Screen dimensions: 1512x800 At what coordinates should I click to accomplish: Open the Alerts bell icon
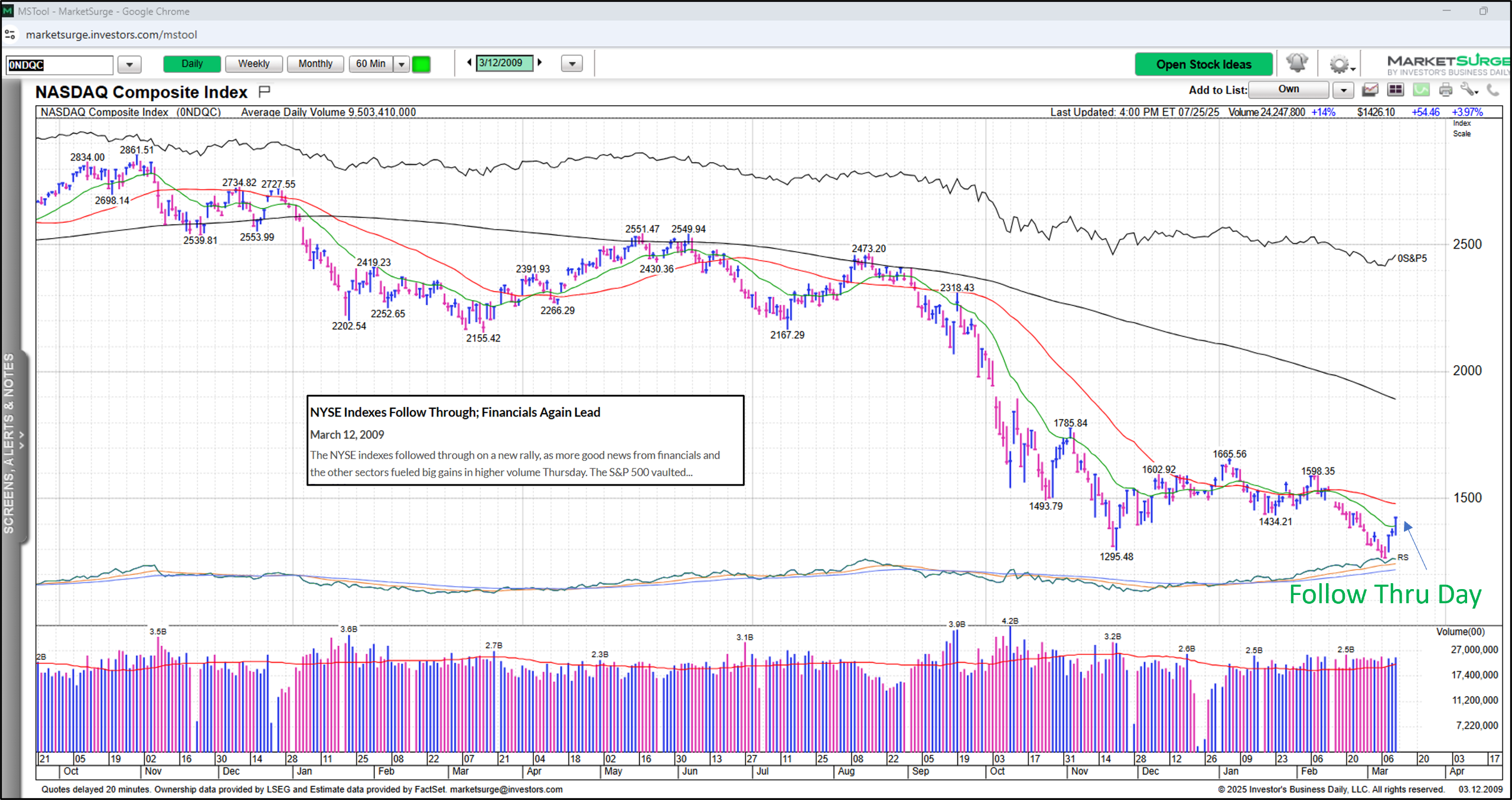[x=1298, y=63]
